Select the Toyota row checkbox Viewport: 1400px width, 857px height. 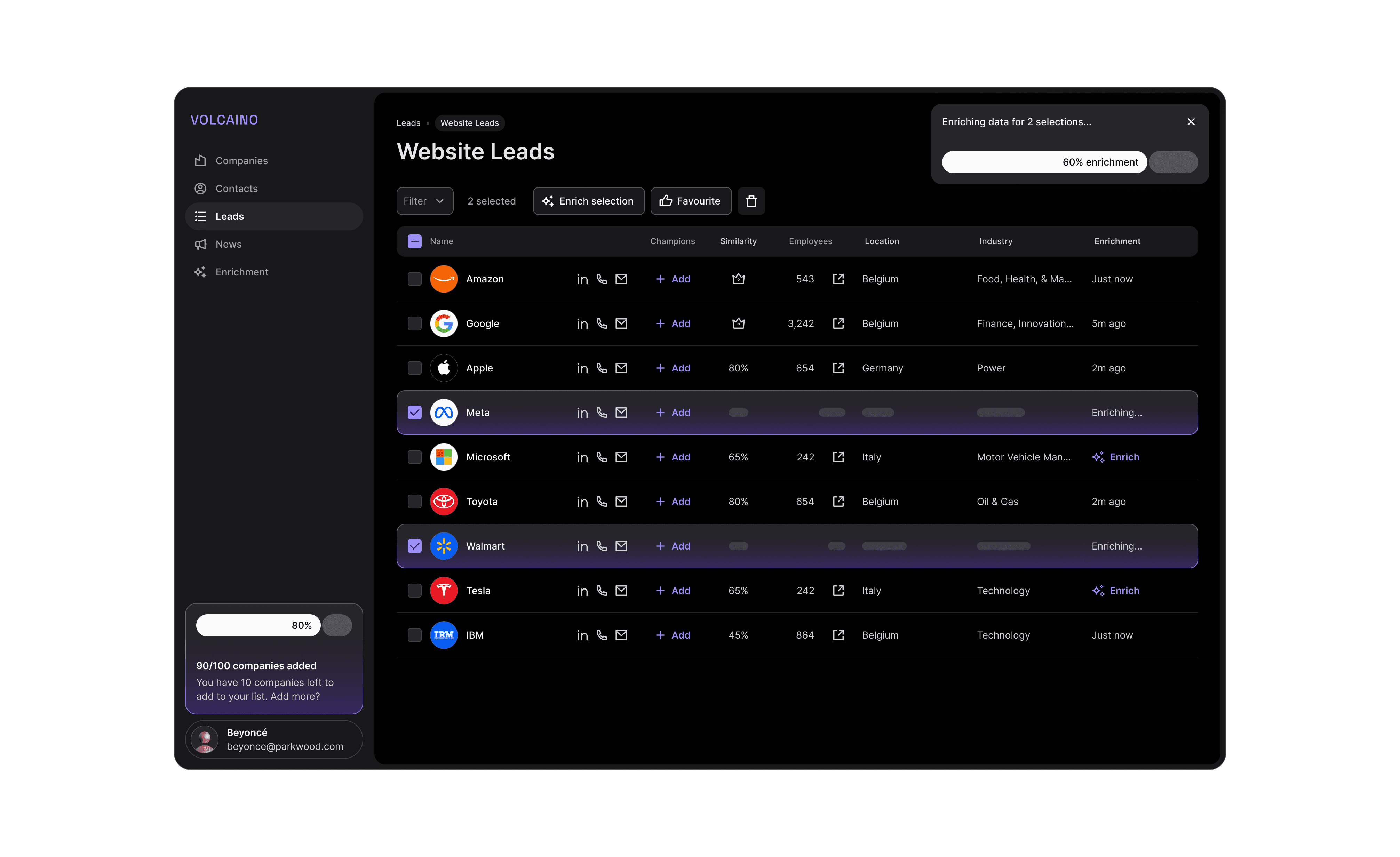[x=415, y=502]
